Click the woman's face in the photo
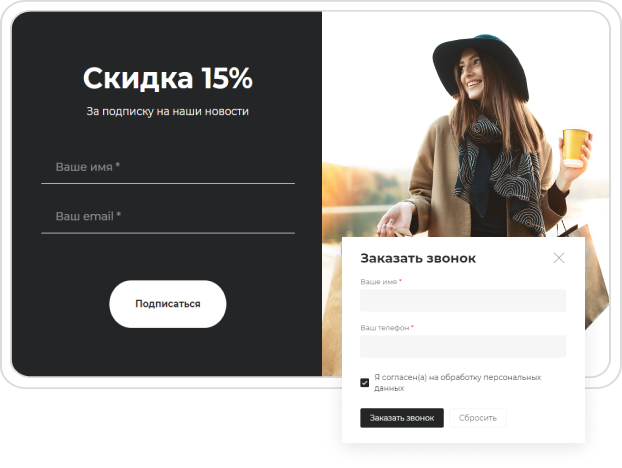The image size is (622, 468). pyautogui.click(x=472, y=75)
